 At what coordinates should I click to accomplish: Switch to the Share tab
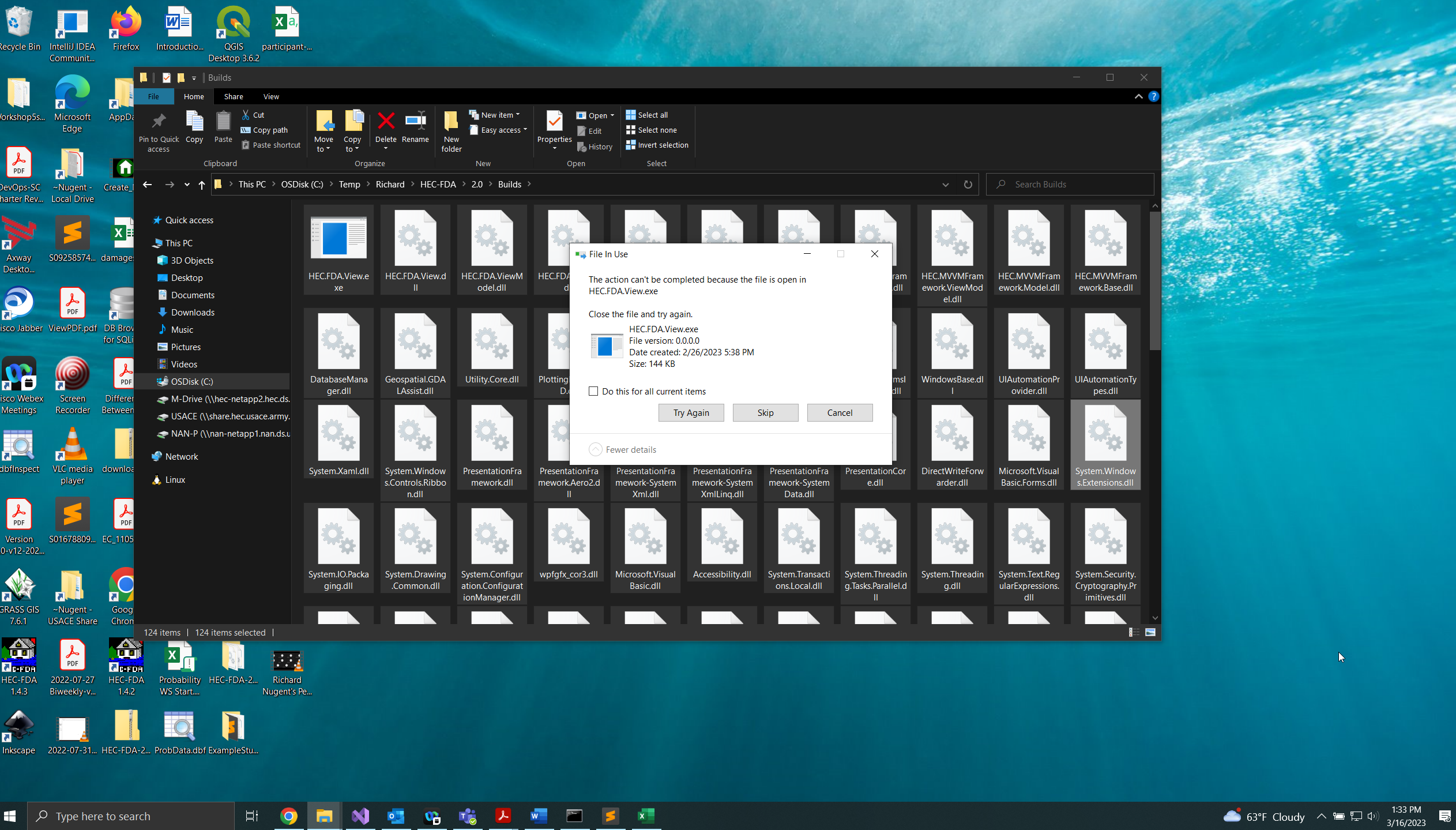coord(233,96)
